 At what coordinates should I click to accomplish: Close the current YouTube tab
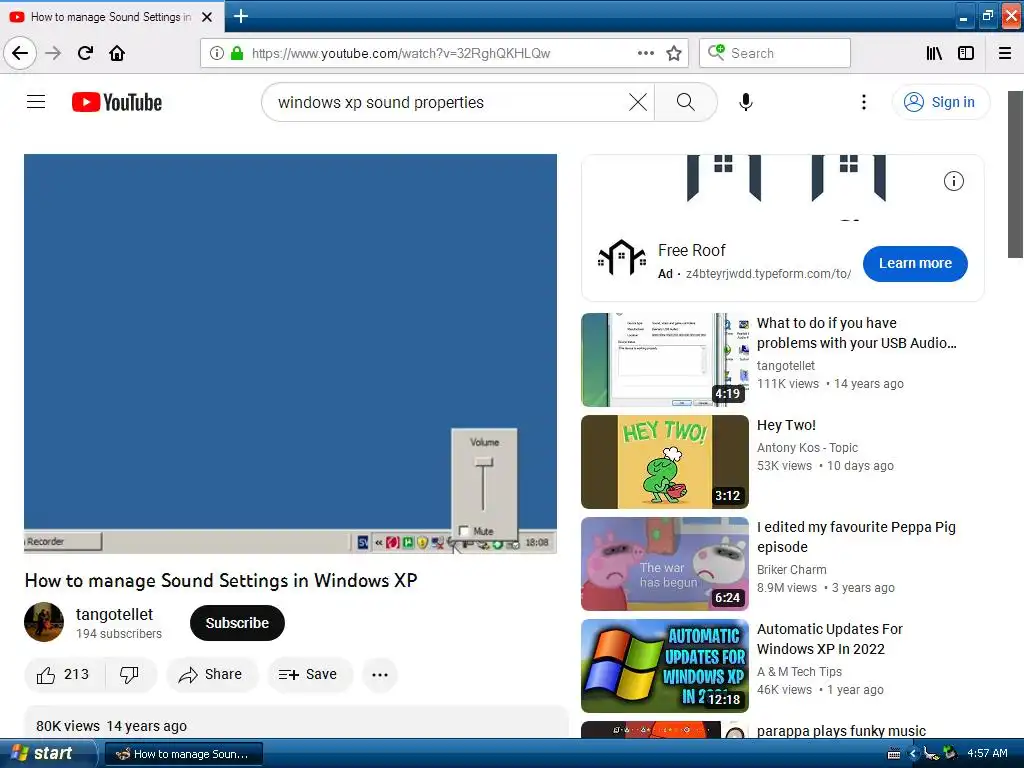tap(207, 17)
